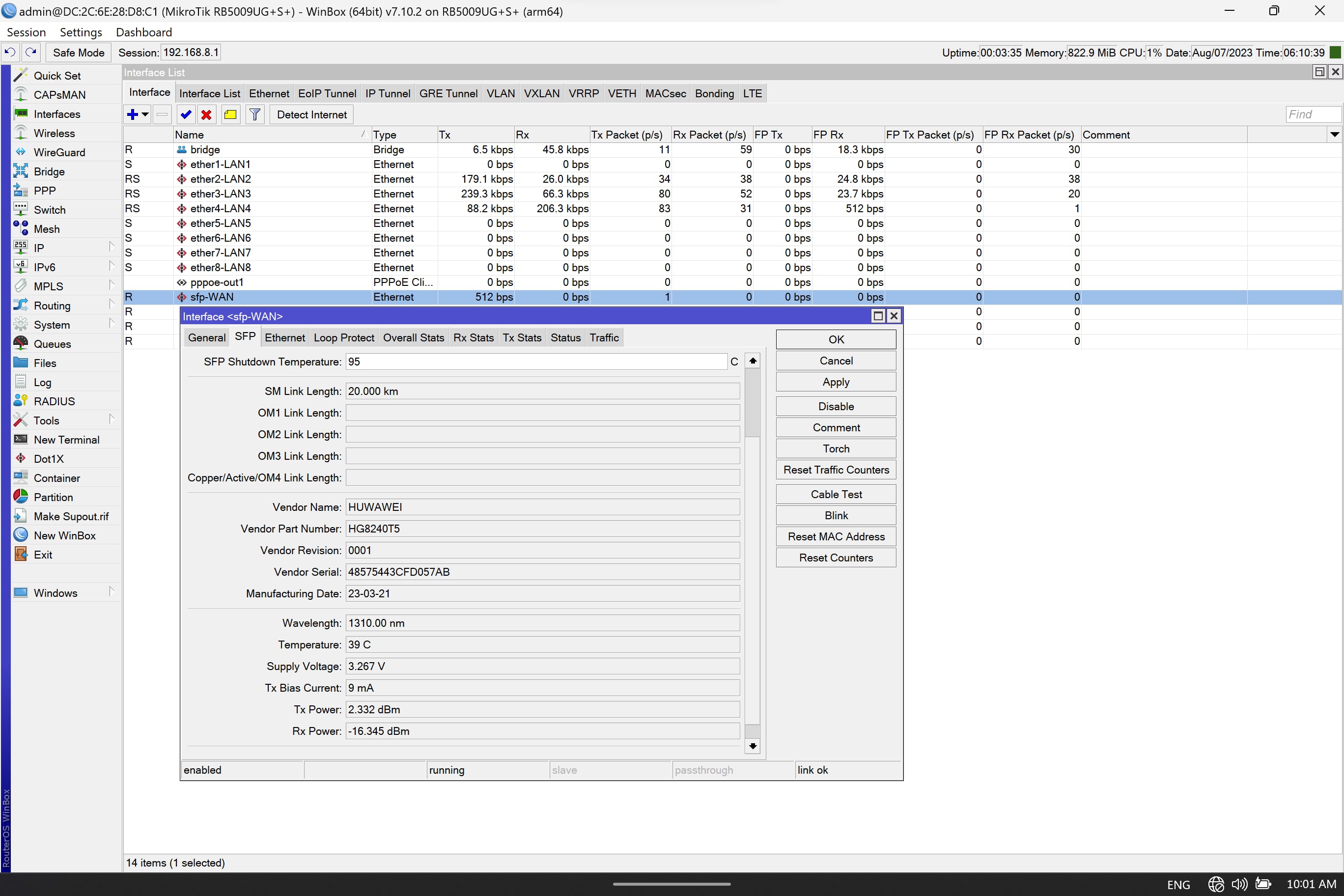Click the yellow comment note icon
The image size is (1344, 896).
tap(230, 115)
